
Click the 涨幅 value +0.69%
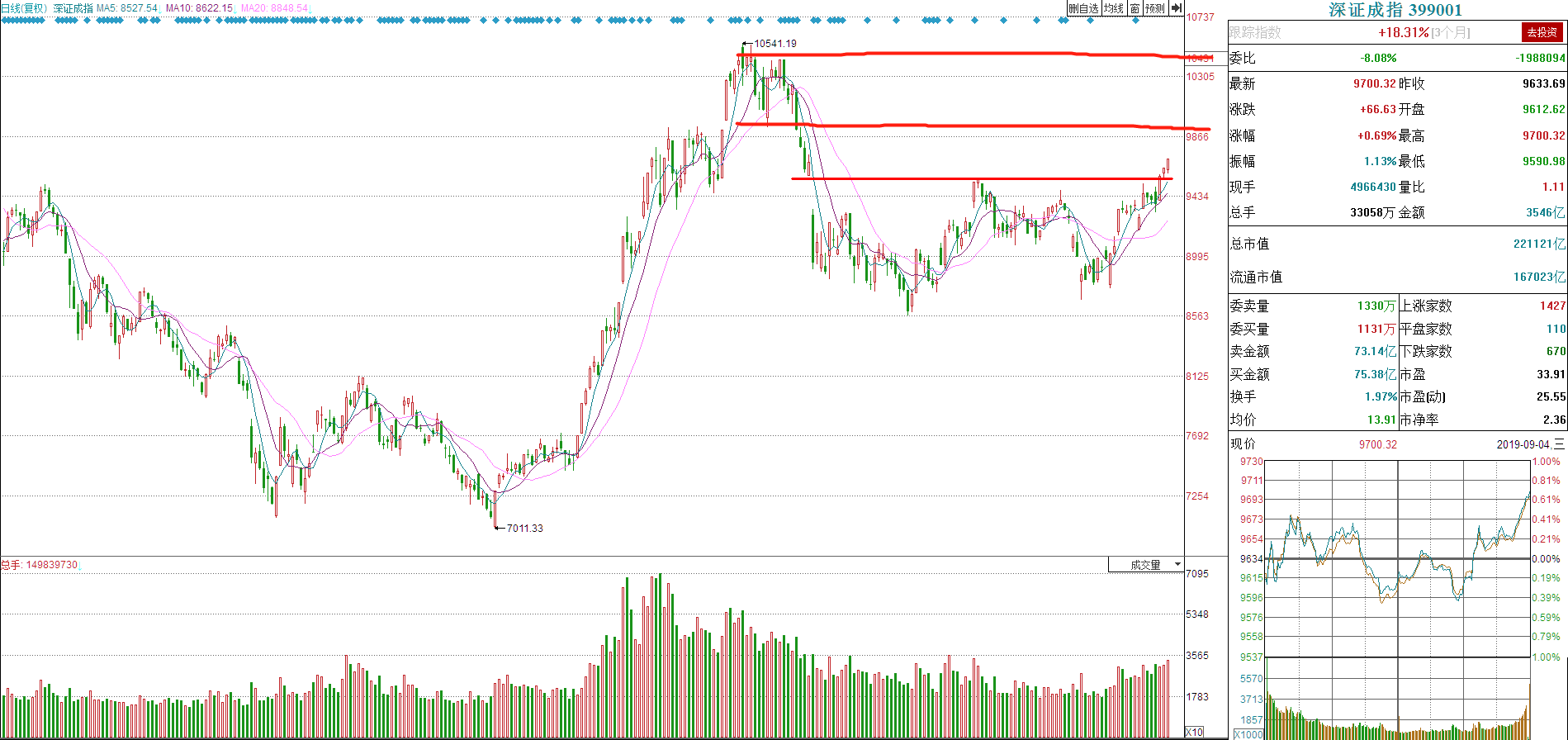(x=1376, y=135)
